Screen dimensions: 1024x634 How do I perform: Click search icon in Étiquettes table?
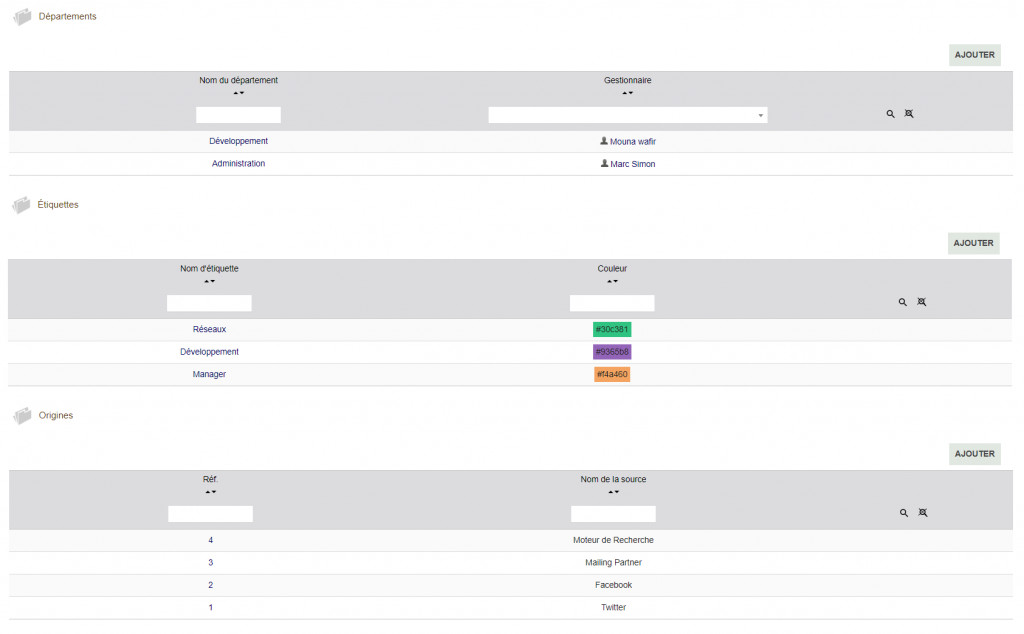pyautogui.click(x=902, y=302)
